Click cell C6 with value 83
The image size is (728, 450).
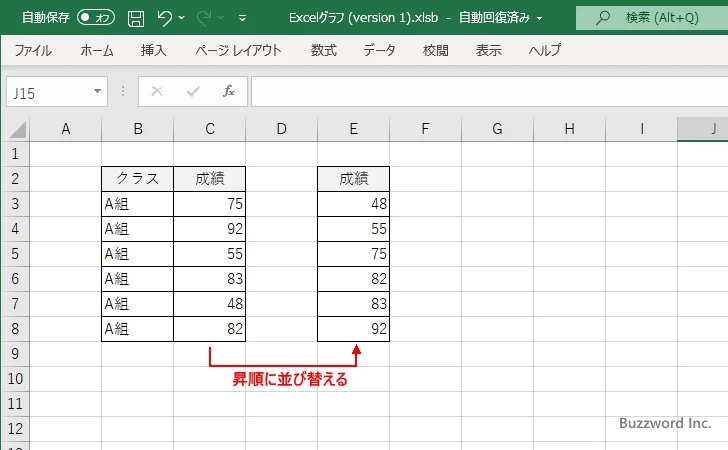pos(209,279)
